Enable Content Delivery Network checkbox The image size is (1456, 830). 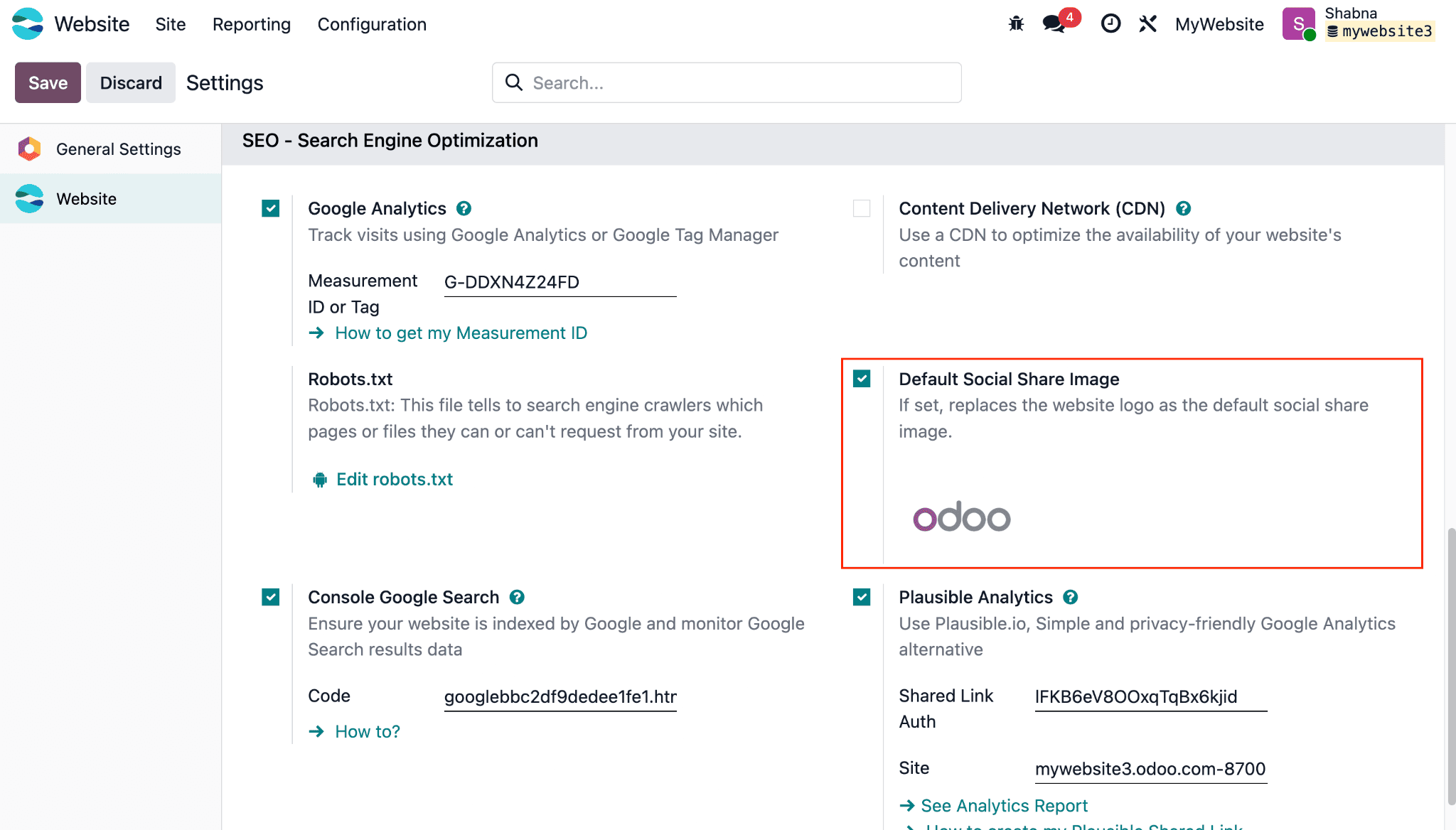tap(861, 208)
